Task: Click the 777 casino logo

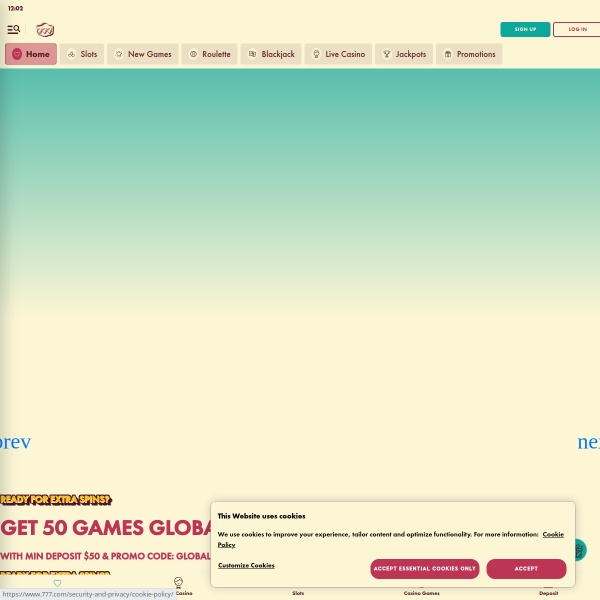Action: coord(45,29)
